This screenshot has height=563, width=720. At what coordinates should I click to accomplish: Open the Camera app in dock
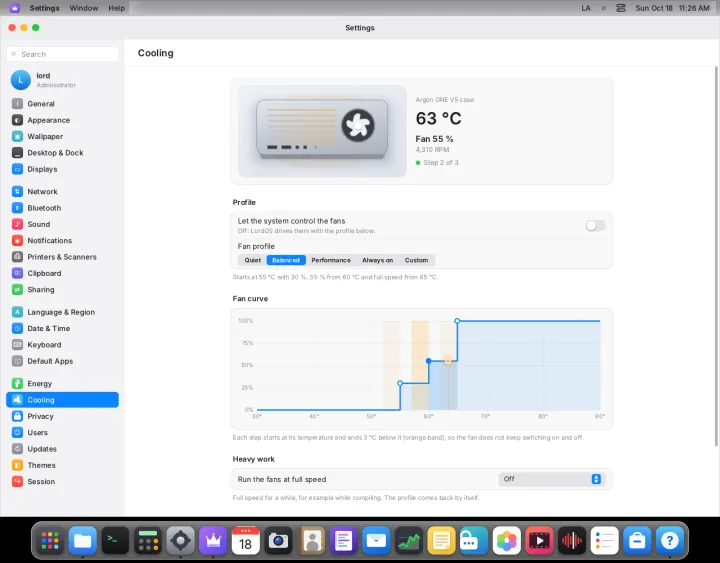[x=278, y=540]
